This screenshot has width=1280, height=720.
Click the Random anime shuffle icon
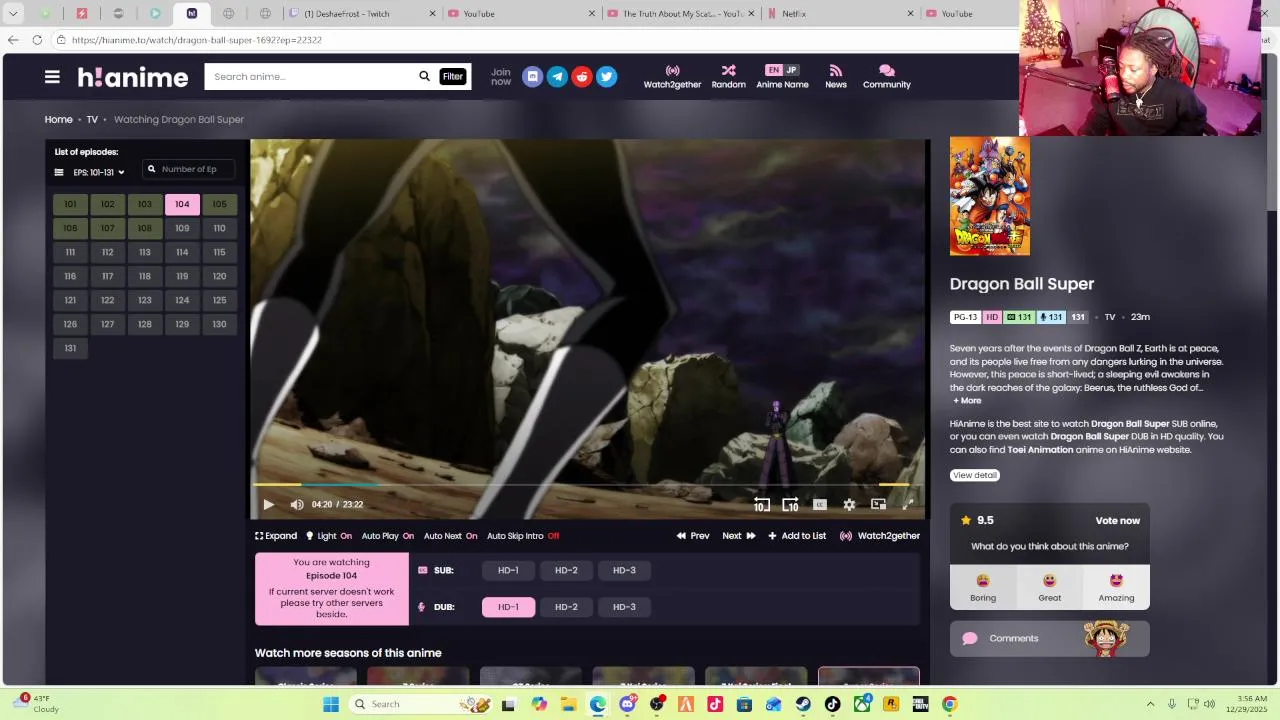[x=728, y=77]
